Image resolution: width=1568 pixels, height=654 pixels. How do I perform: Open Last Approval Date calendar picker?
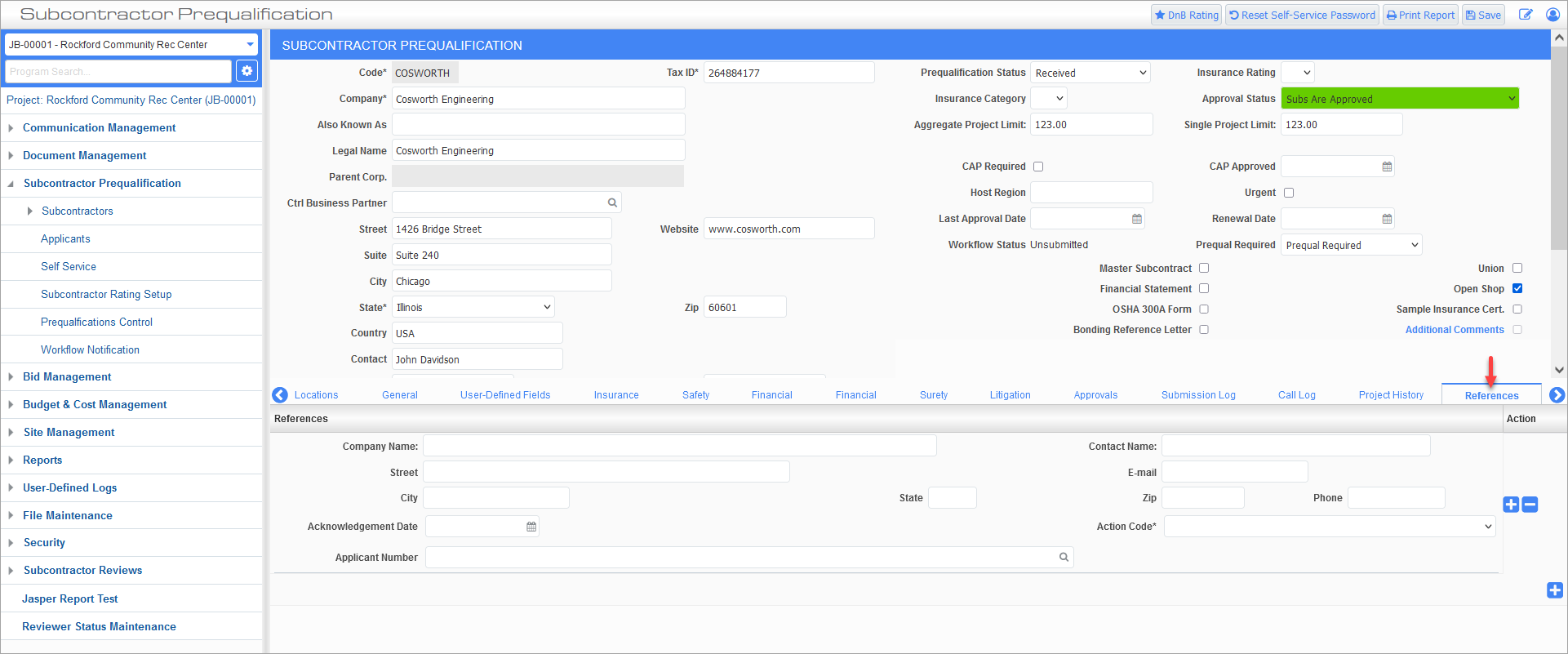point(1137,219)
